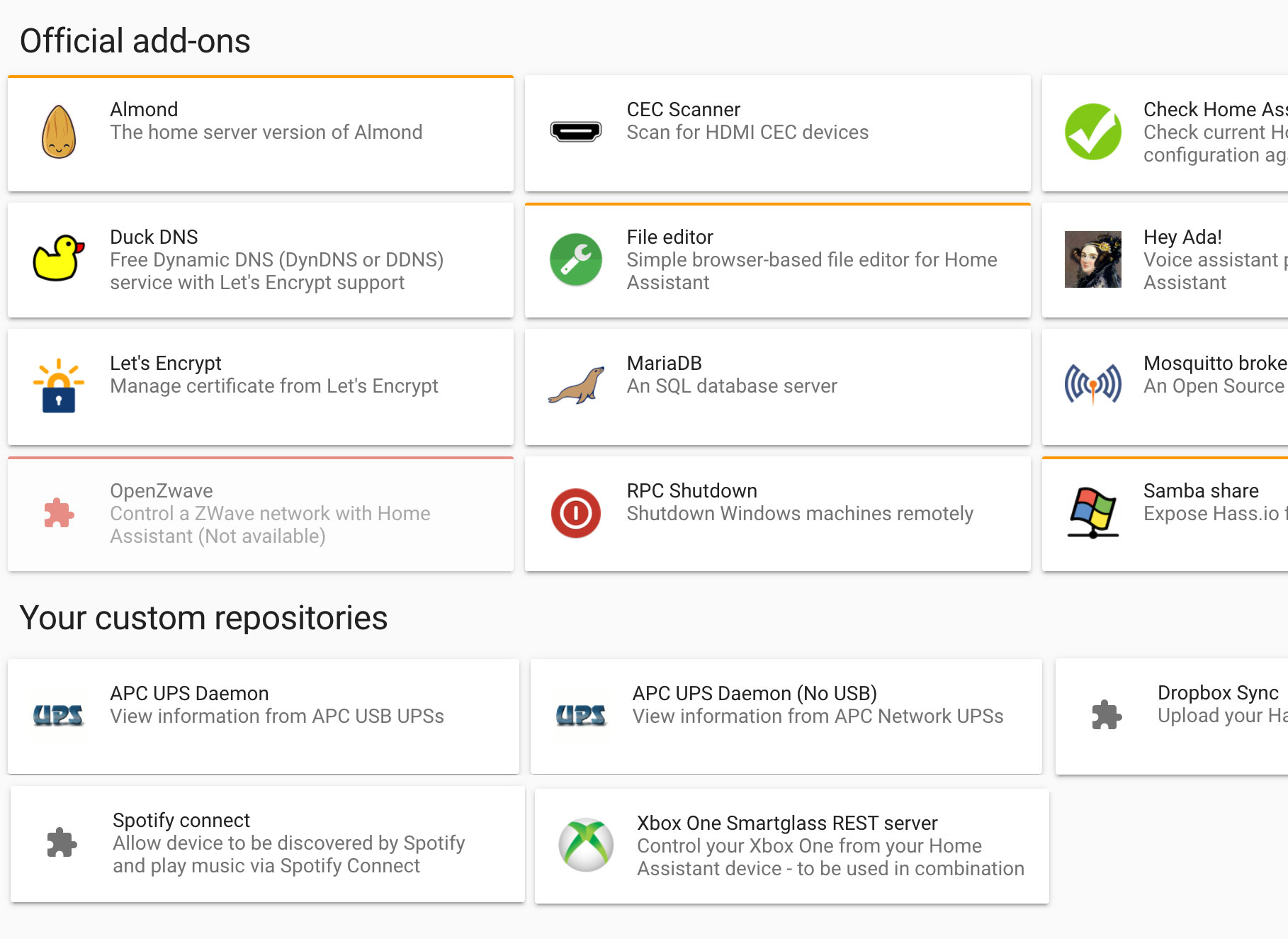Click the yellow Duck DNS duck icon
This screenshot has height=939, width=1288.
59,259
